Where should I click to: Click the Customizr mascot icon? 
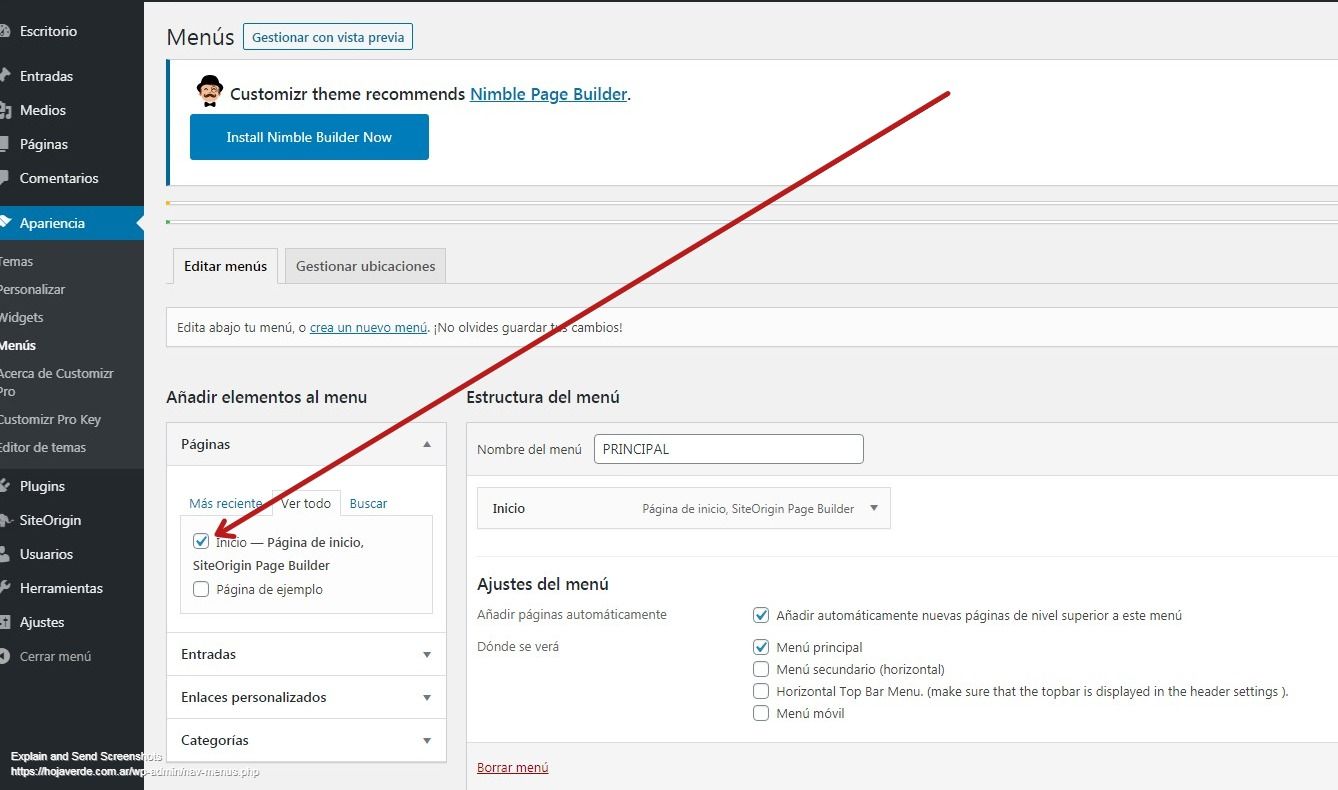(209, 91)
